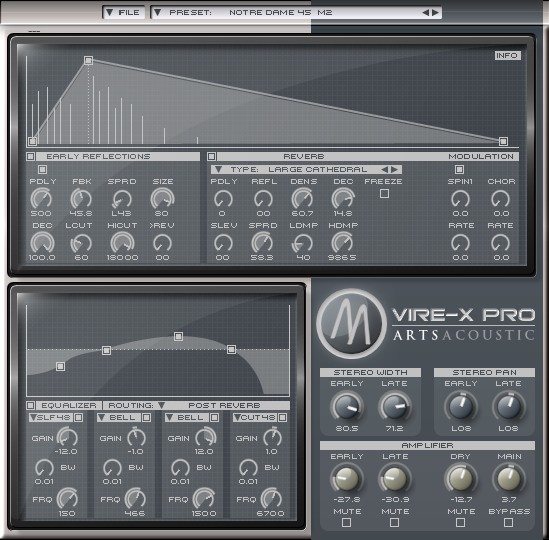Click the early reflections PDLY knob (500)
Screen dimensions: 549x540
(x=41, y=199)
